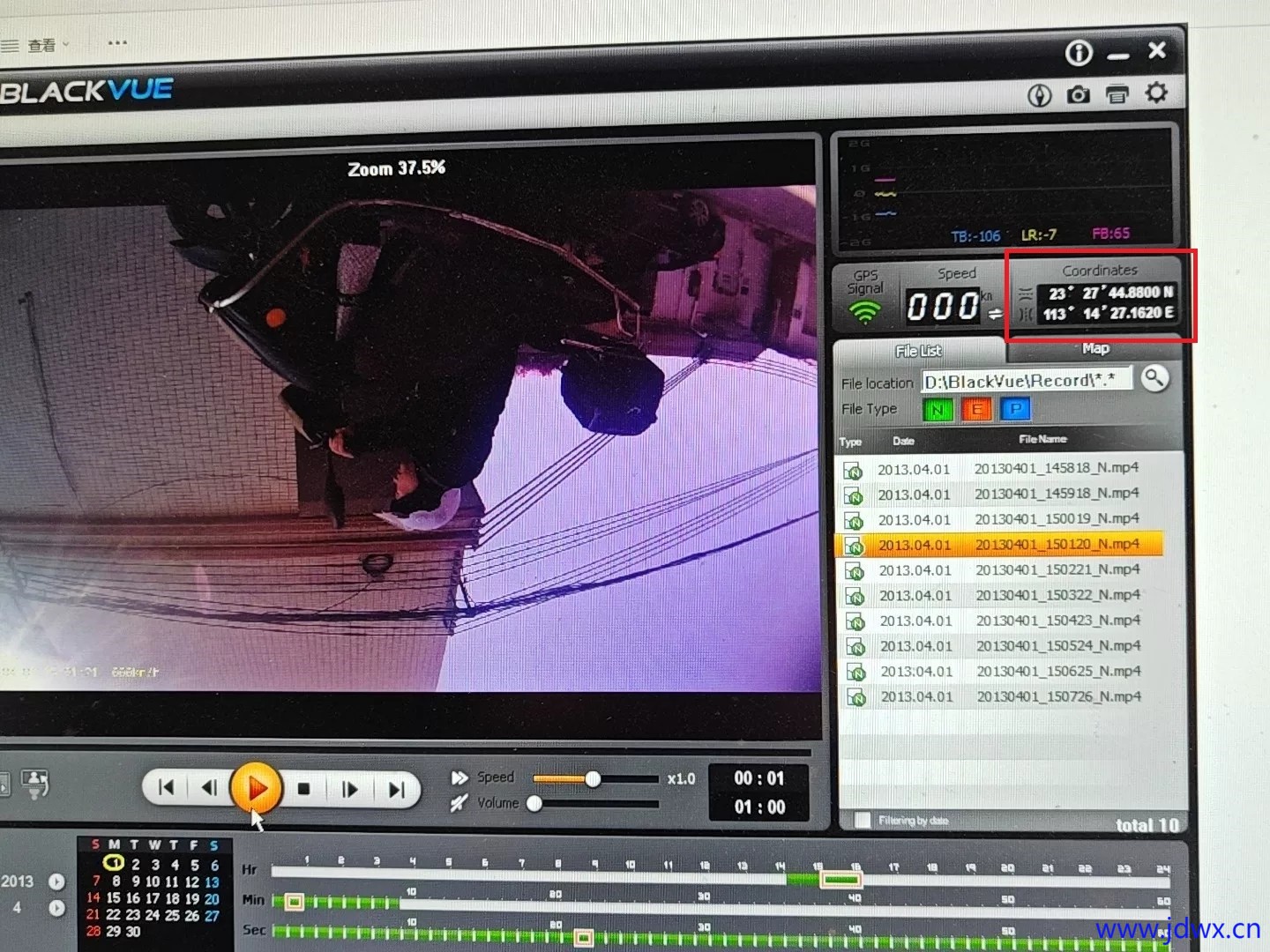Click the arrow next to year 2013

click(x=56, y=881)
